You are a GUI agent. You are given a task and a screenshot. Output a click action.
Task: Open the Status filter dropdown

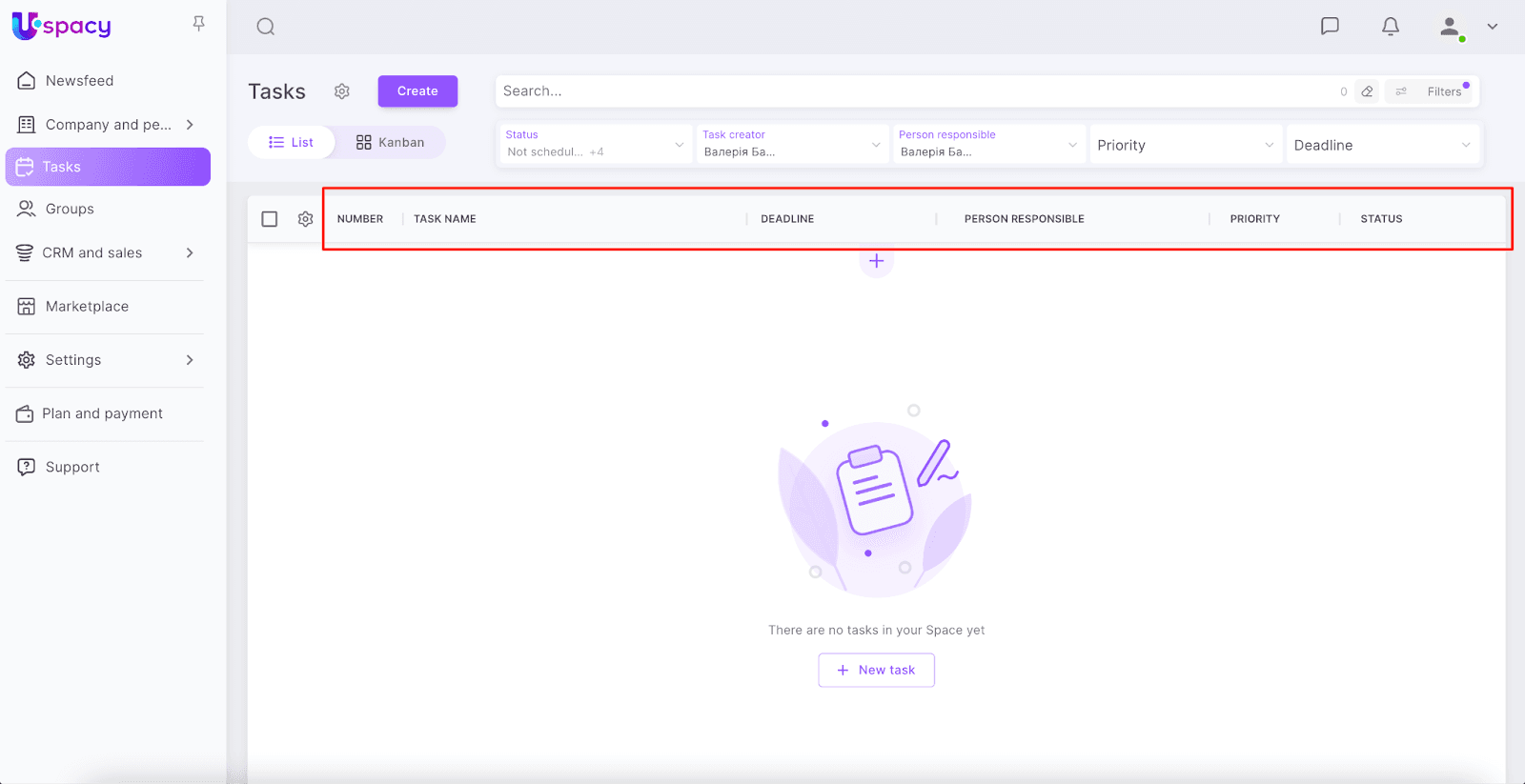point(596,144)
